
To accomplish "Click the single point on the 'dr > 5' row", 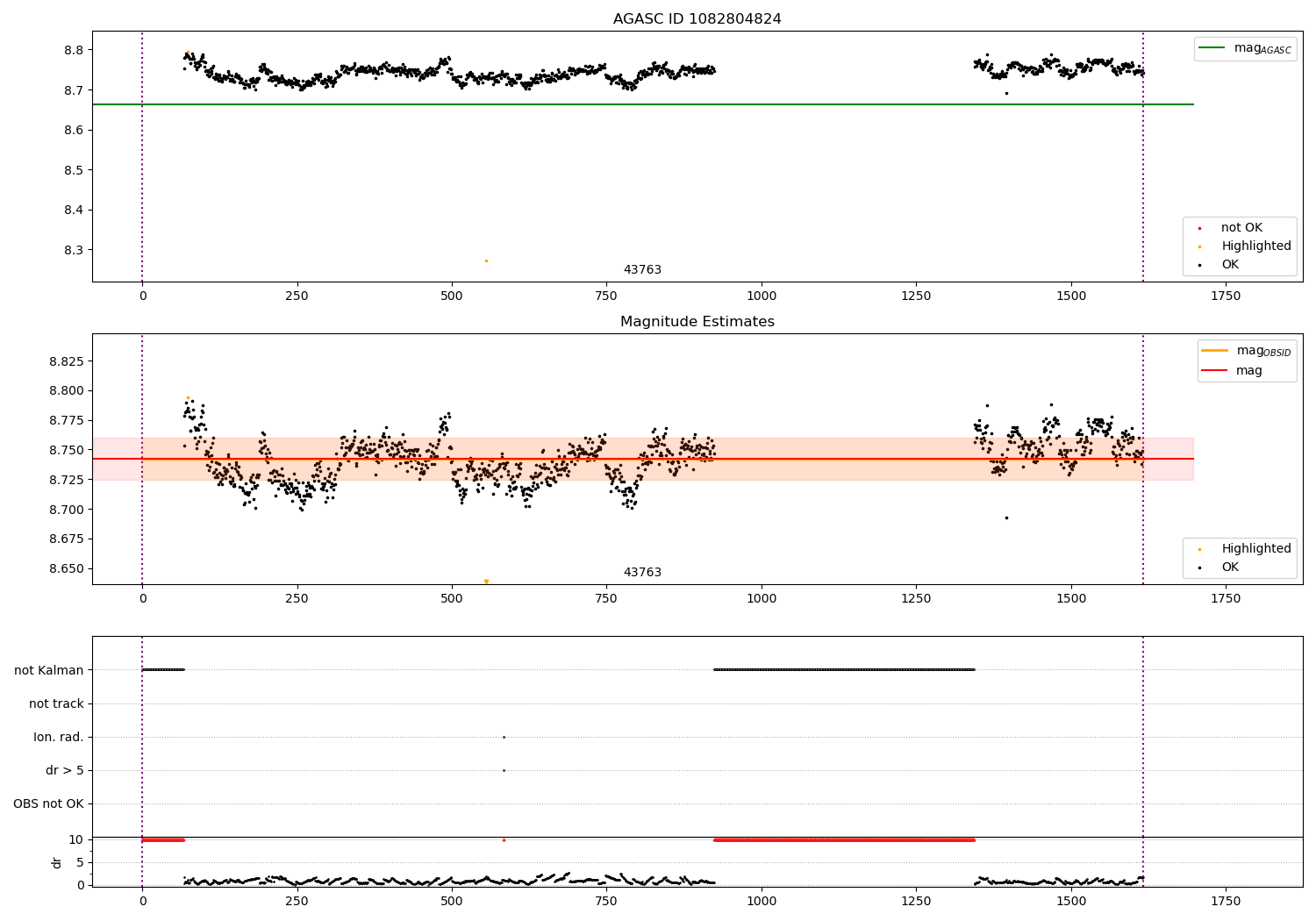I will point(504,770).
